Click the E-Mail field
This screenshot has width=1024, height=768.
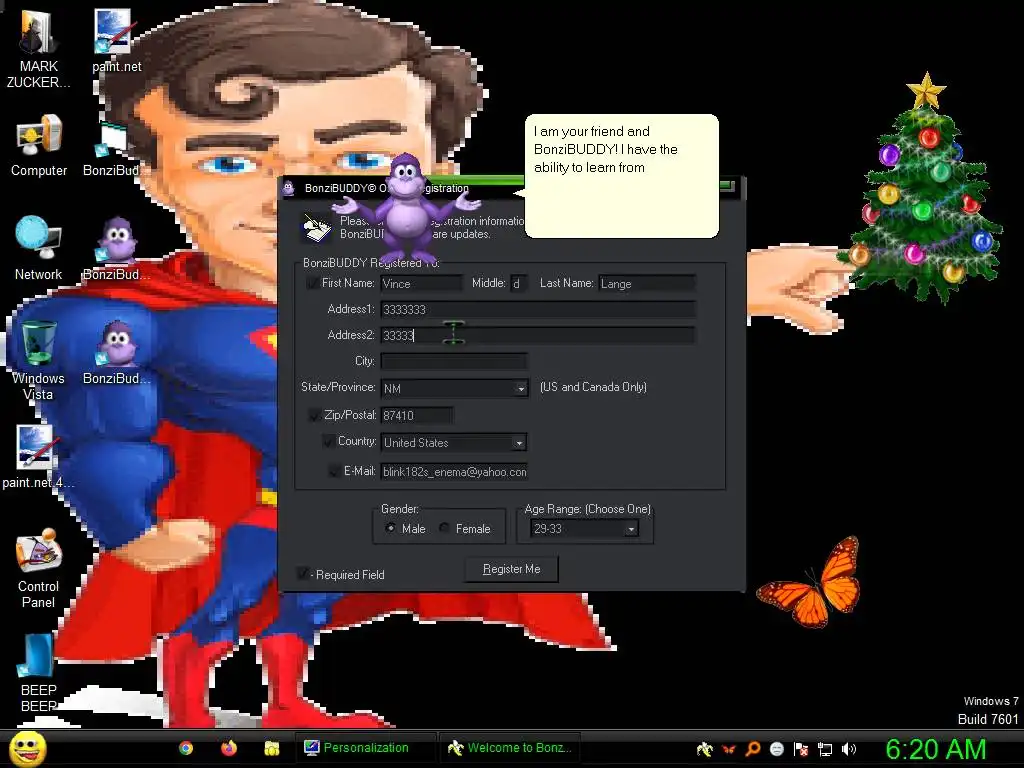[x=454, y=472]
